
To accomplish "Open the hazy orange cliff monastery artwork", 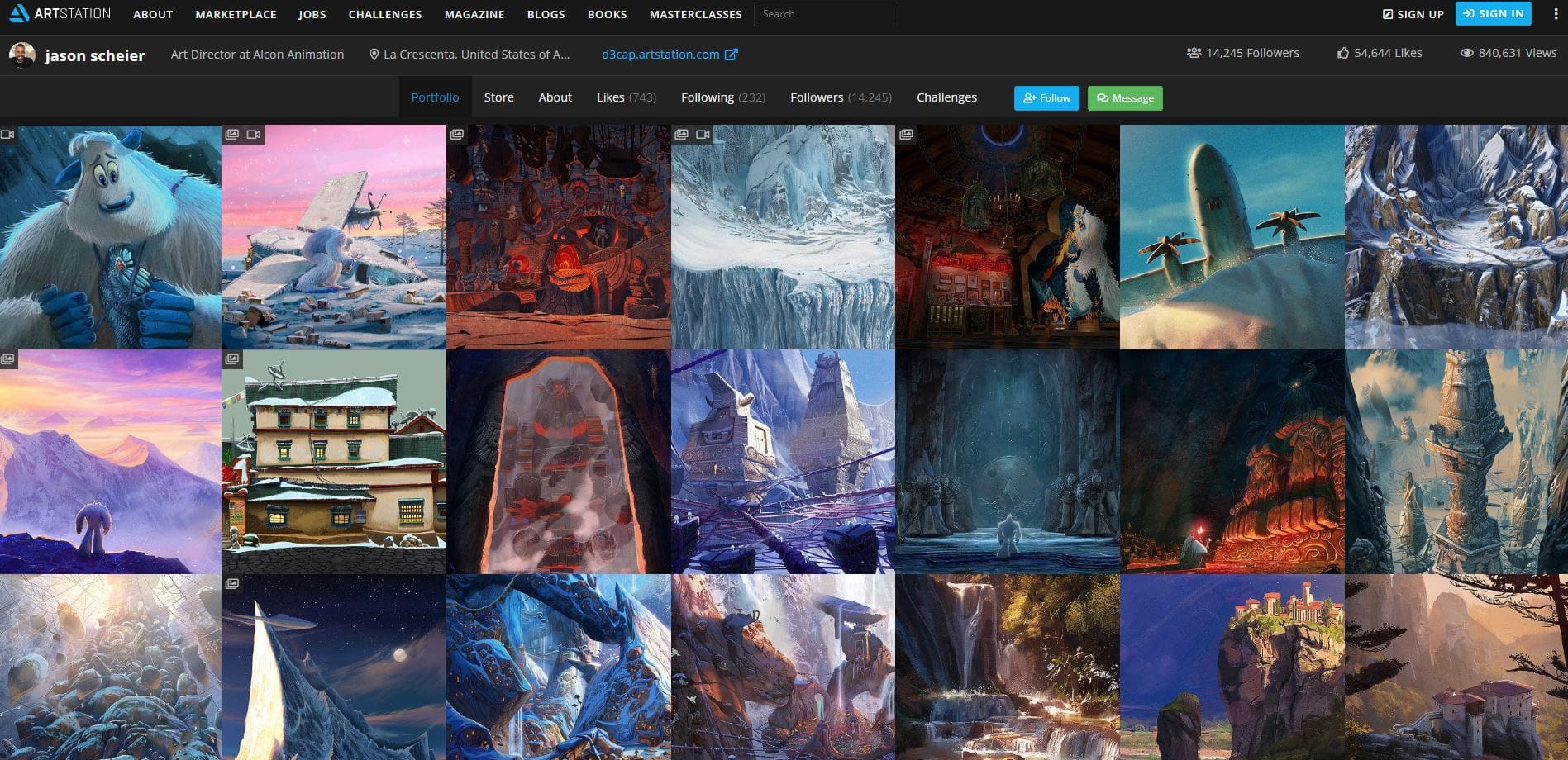I will point(1456,667).
